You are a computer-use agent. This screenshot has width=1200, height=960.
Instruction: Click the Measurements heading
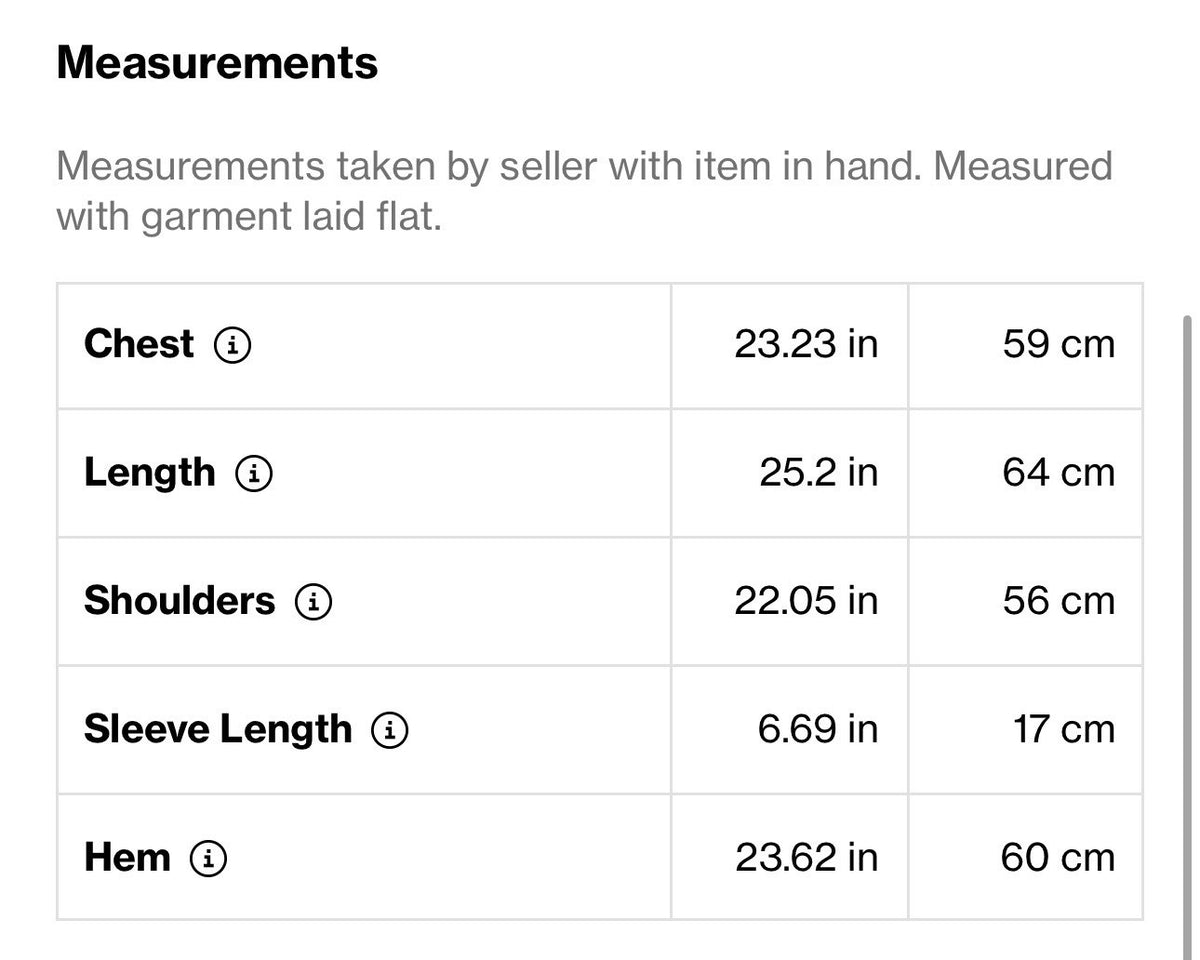(x=217, y=63)
